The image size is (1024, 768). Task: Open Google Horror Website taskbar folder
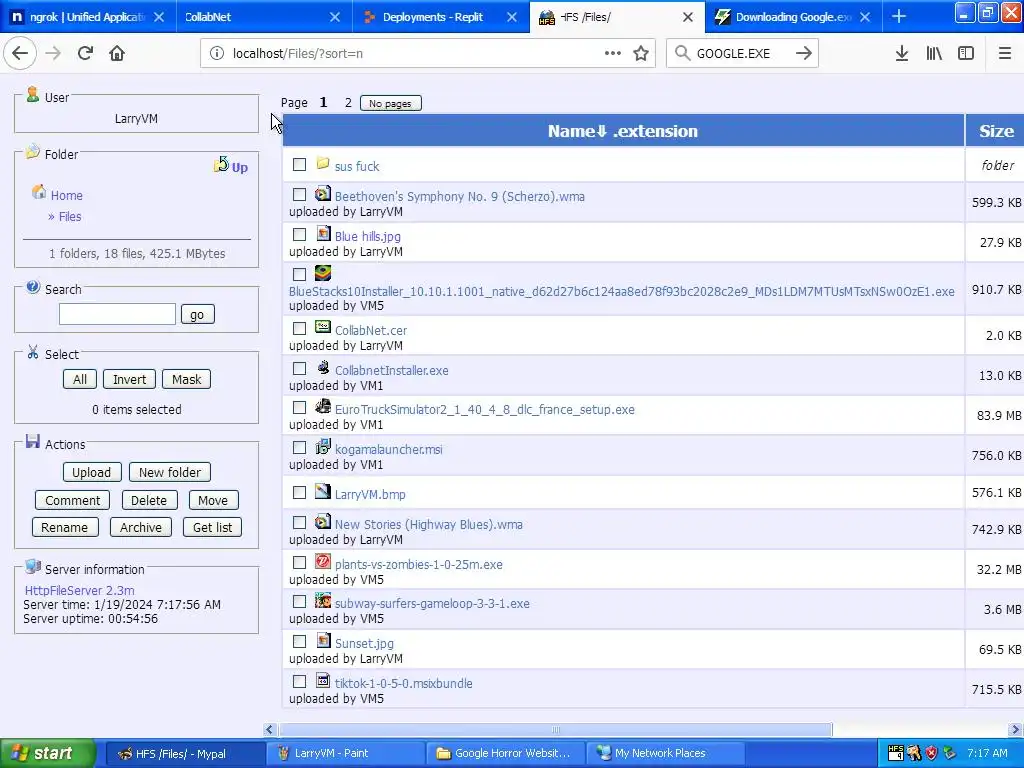[x=505, y=753]
